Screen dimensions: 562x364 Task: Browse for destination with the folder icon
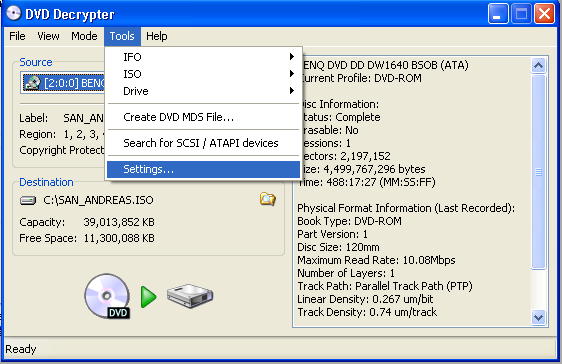pyautogui.click(x=268, y=199)
